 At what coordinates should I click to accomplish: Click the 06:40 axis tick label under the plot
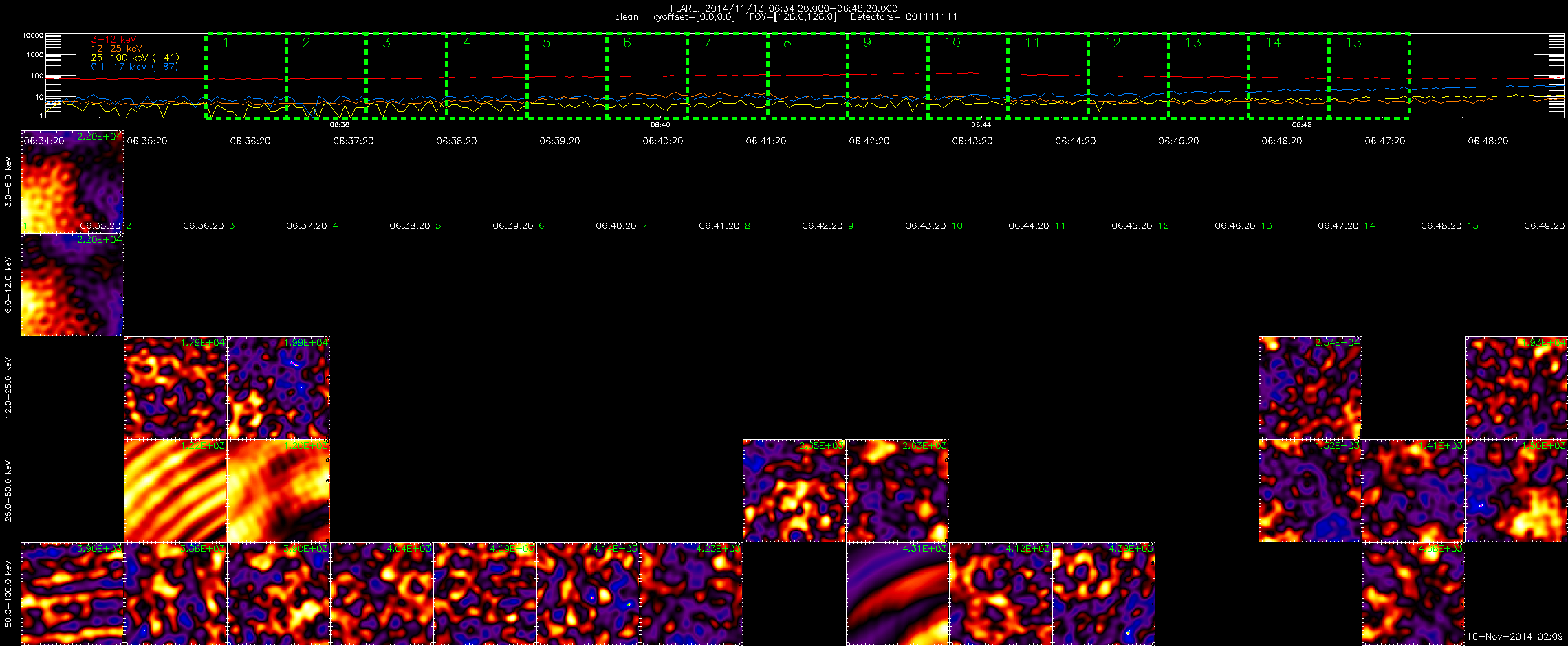(x=660, y=125)
